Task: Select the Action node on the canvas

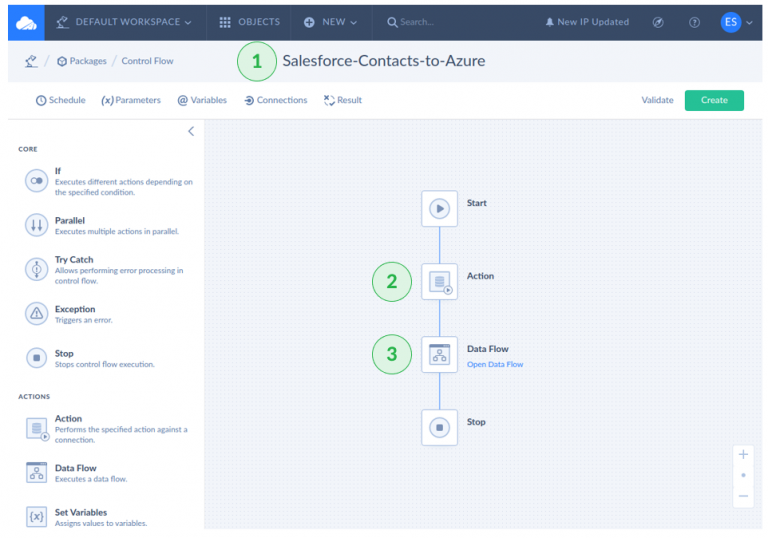Action: pyautogui.click(x=439, y=281)
